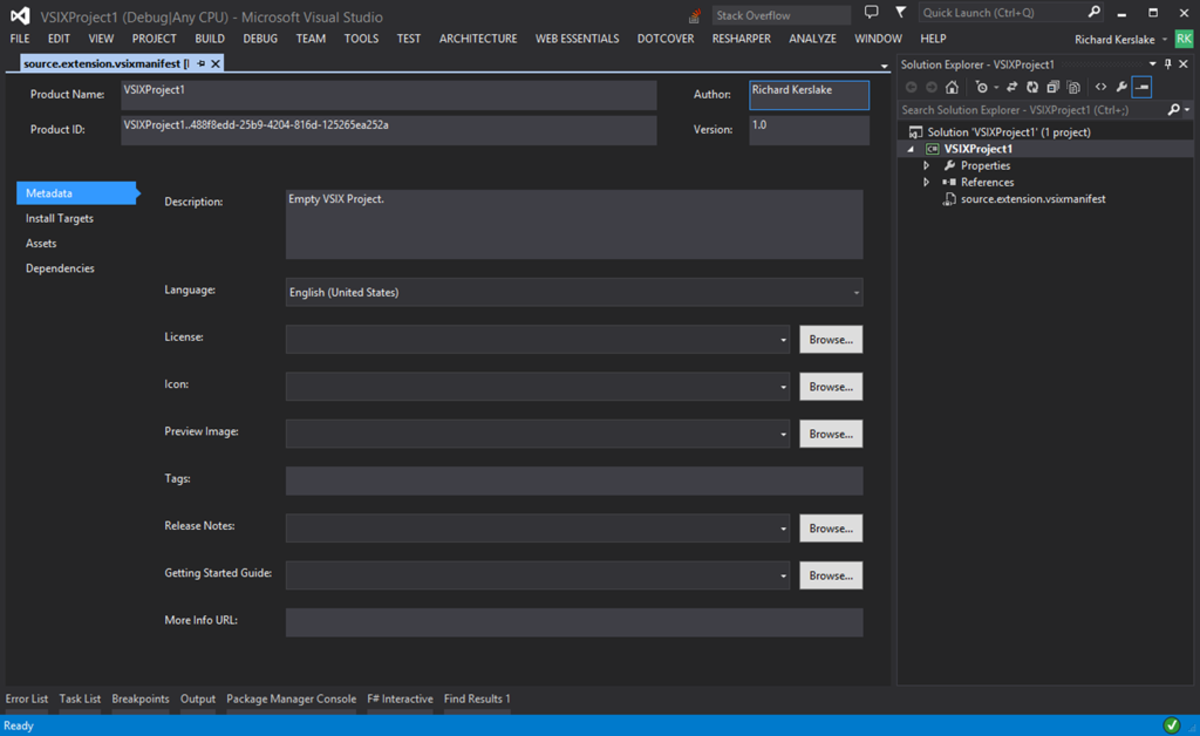Viewport: 1200px width, 736px height.
Task: Click the Description text box
Action: tap(574, 225)
